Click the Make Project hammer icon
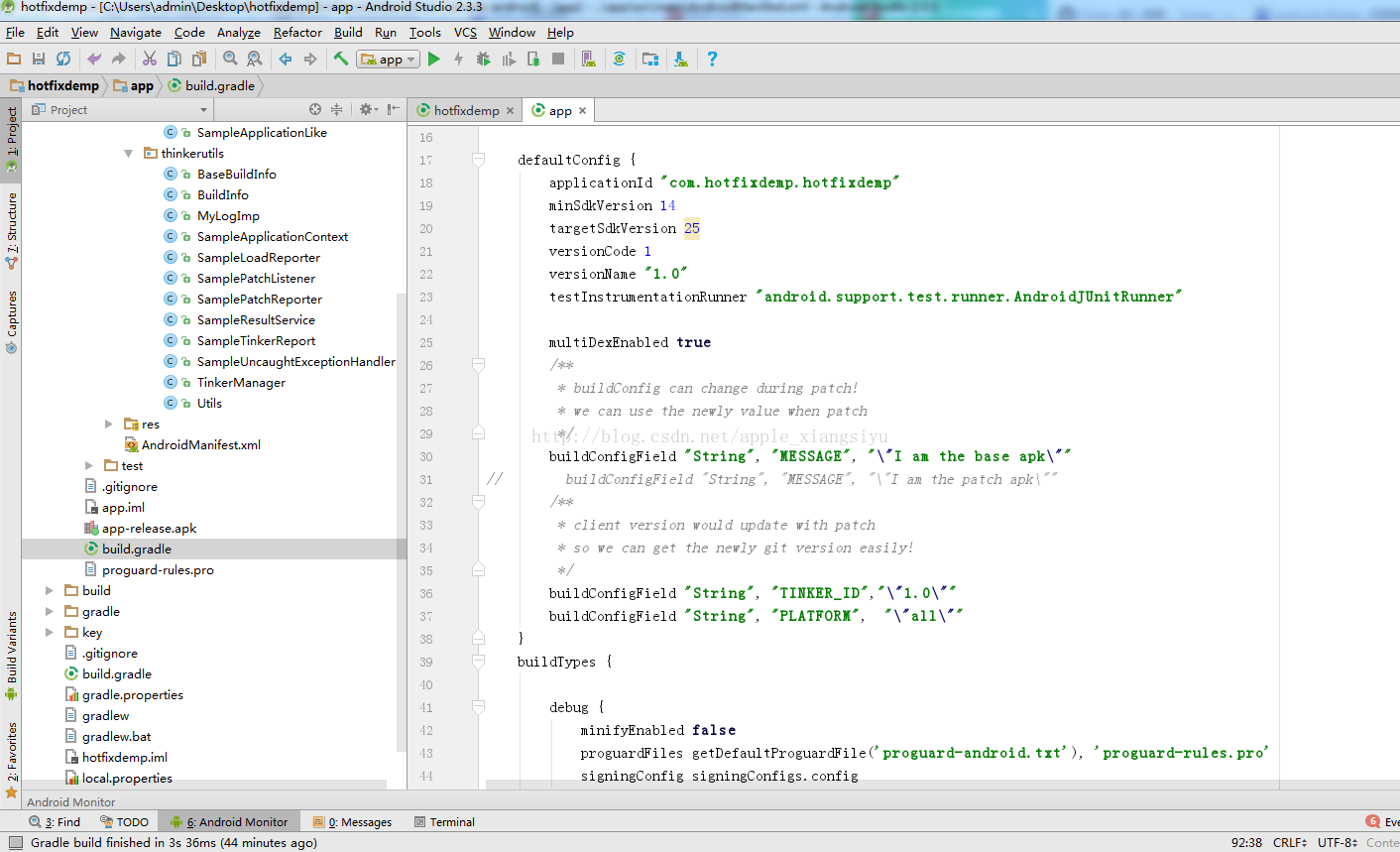Image resolution: width=1400 pixels, height=852 pixels. pos(341,60)
